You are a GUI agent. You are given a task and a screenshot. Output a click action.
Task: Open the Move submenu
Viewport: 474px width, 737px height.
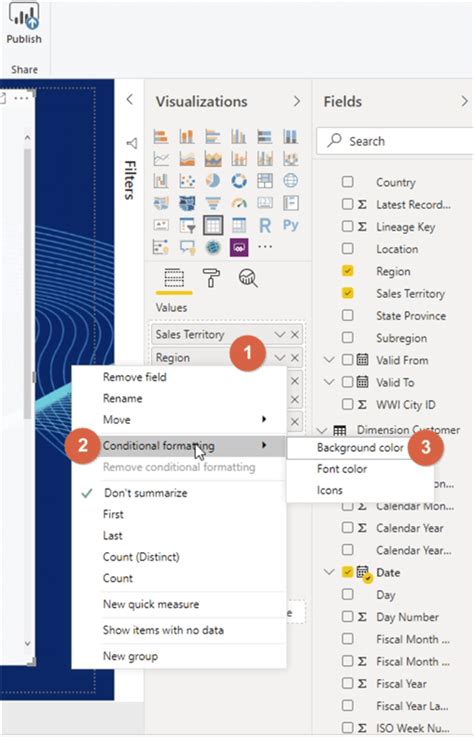pos(179,420)
